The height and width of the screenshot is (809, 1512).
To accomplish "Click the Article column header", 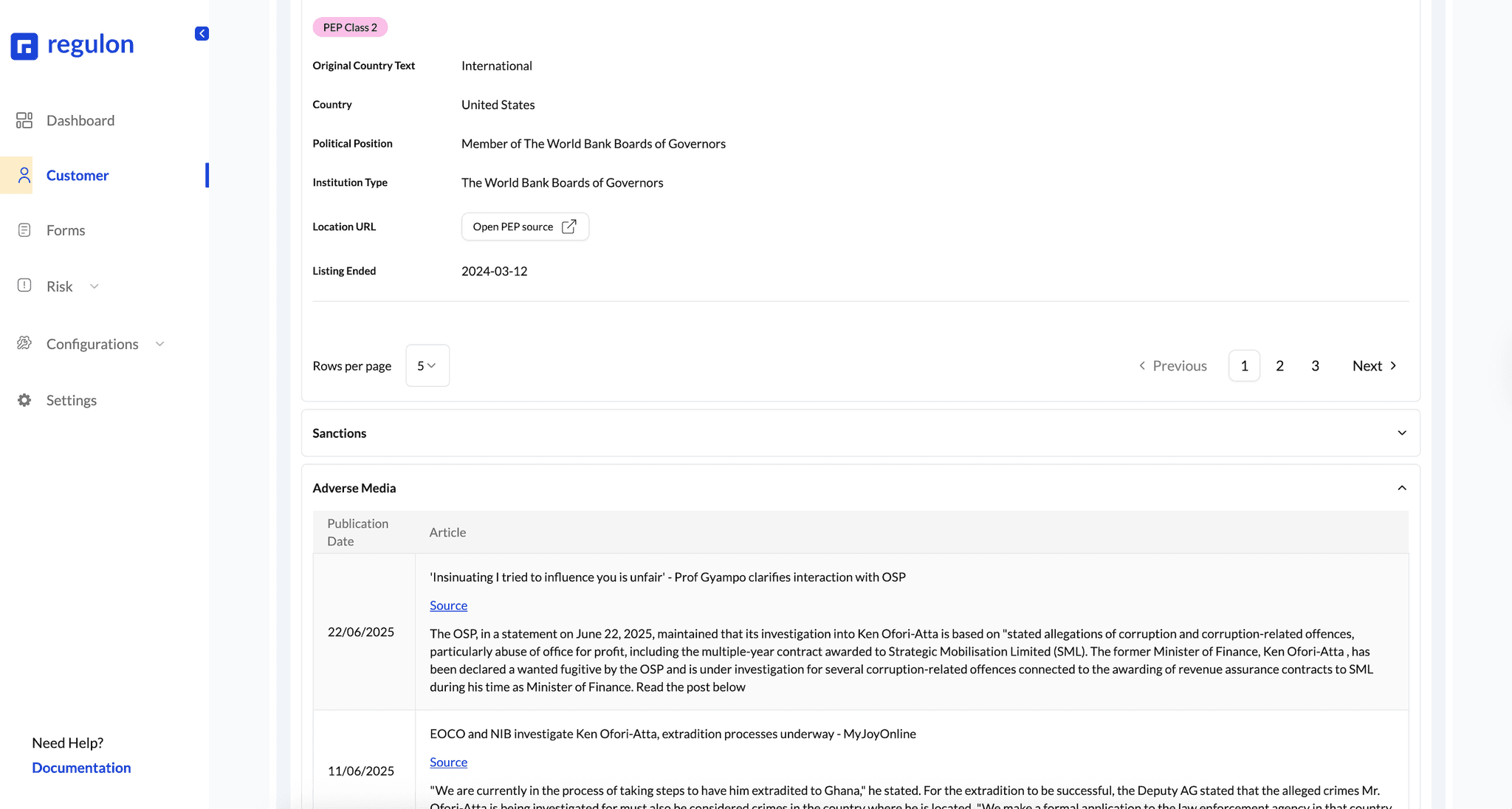I will [x=447, y=532].
